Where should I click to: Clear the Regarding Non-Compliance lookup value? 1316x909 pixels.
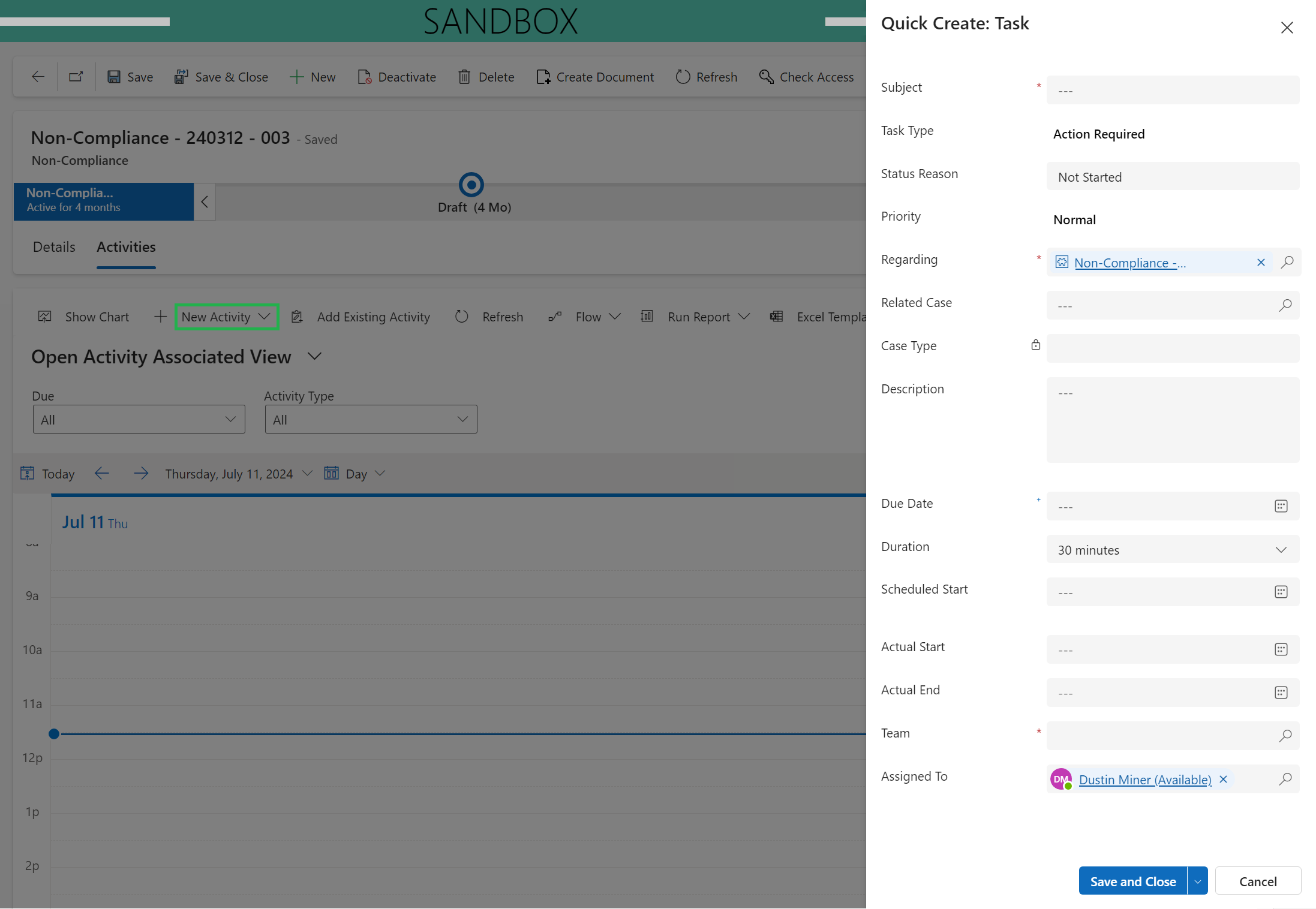[x=1261, y=262]
